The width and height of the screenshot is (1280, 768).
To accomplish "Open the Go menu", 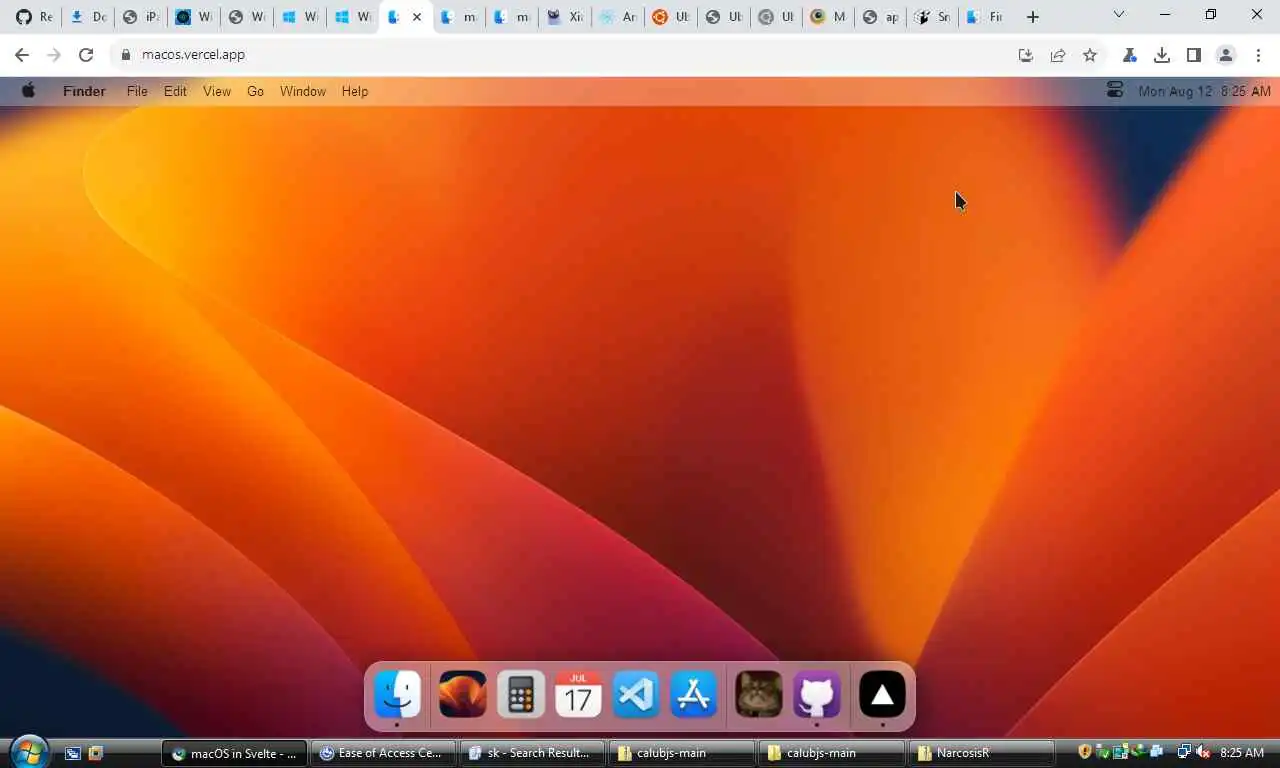I will click(x=255, y=91).
